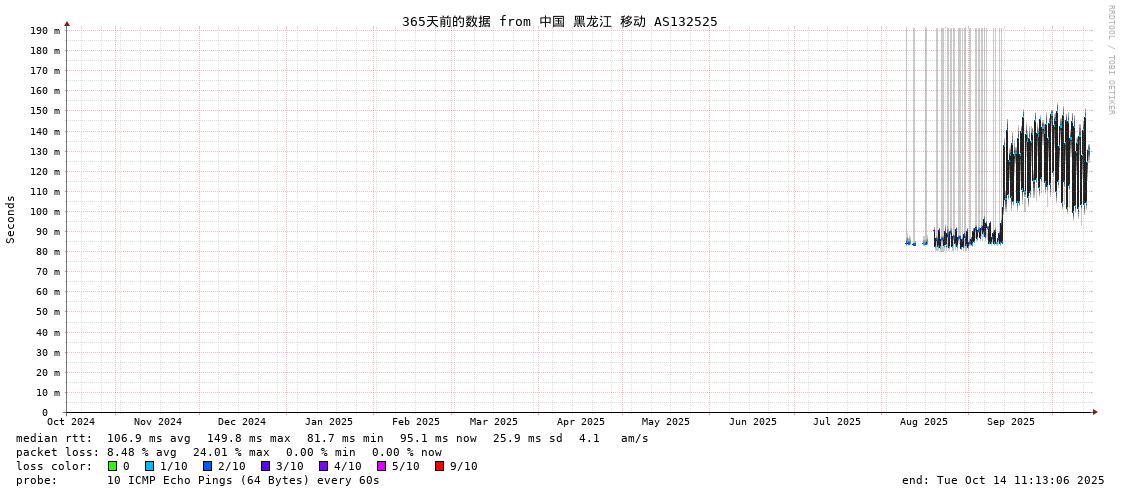Click the end timestamp Tue Oct 14 text
This screenshot has height=494, width=1121.
pos(1003,480)
